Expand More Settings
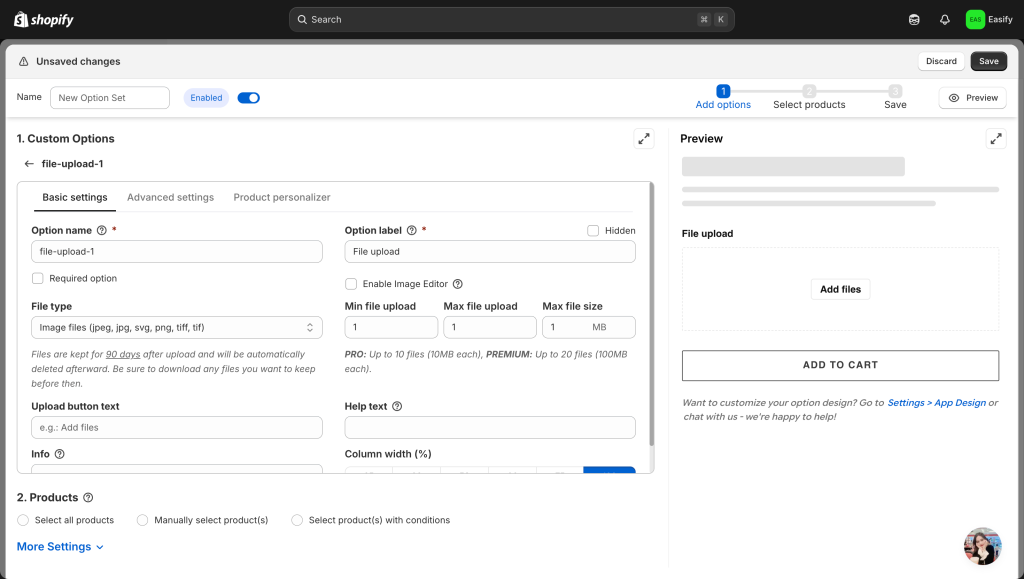 point(60,547)
